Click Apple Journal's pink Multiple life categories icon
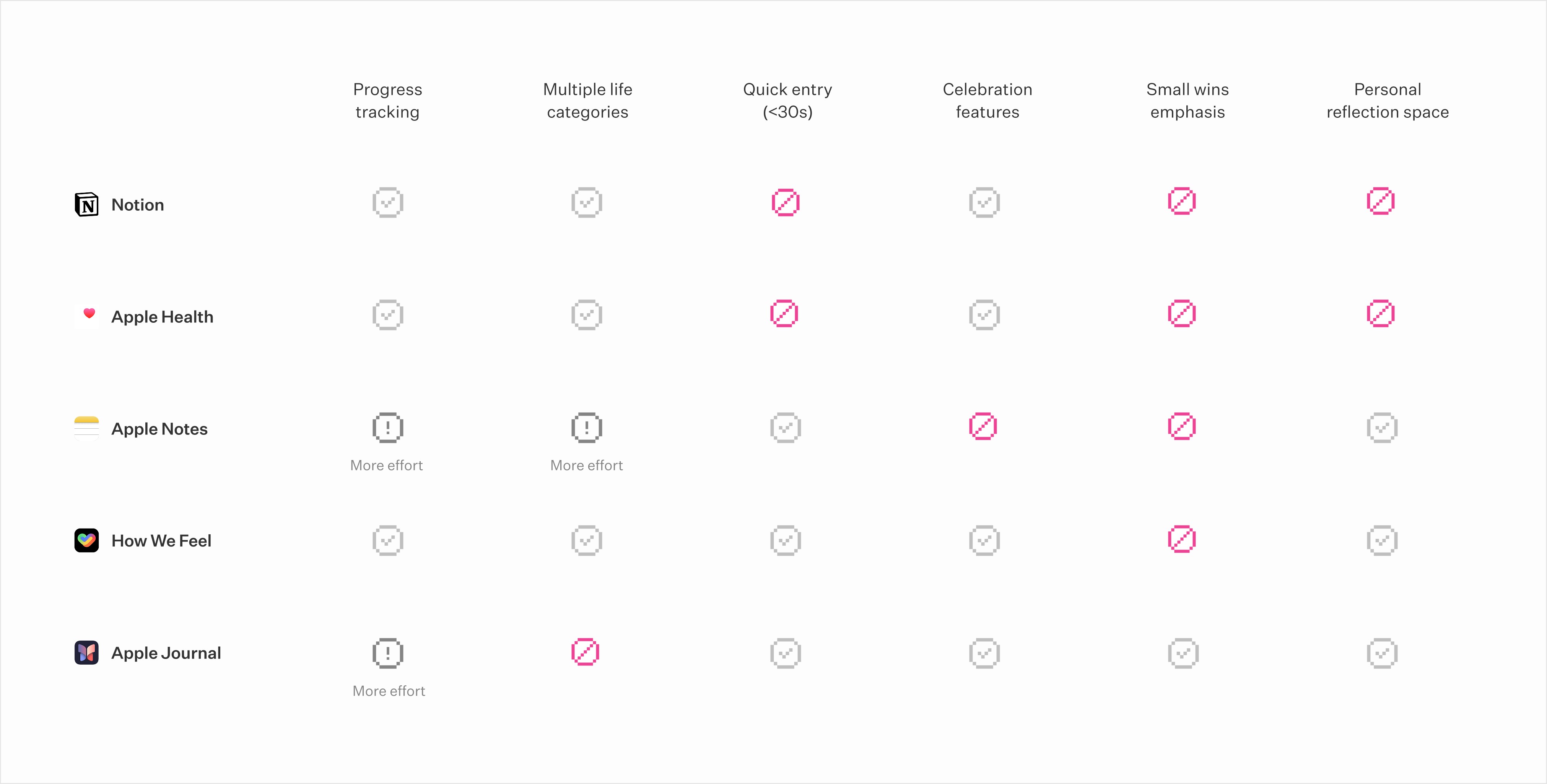This screenshot has height=784, width=1547. click(585, 652)
